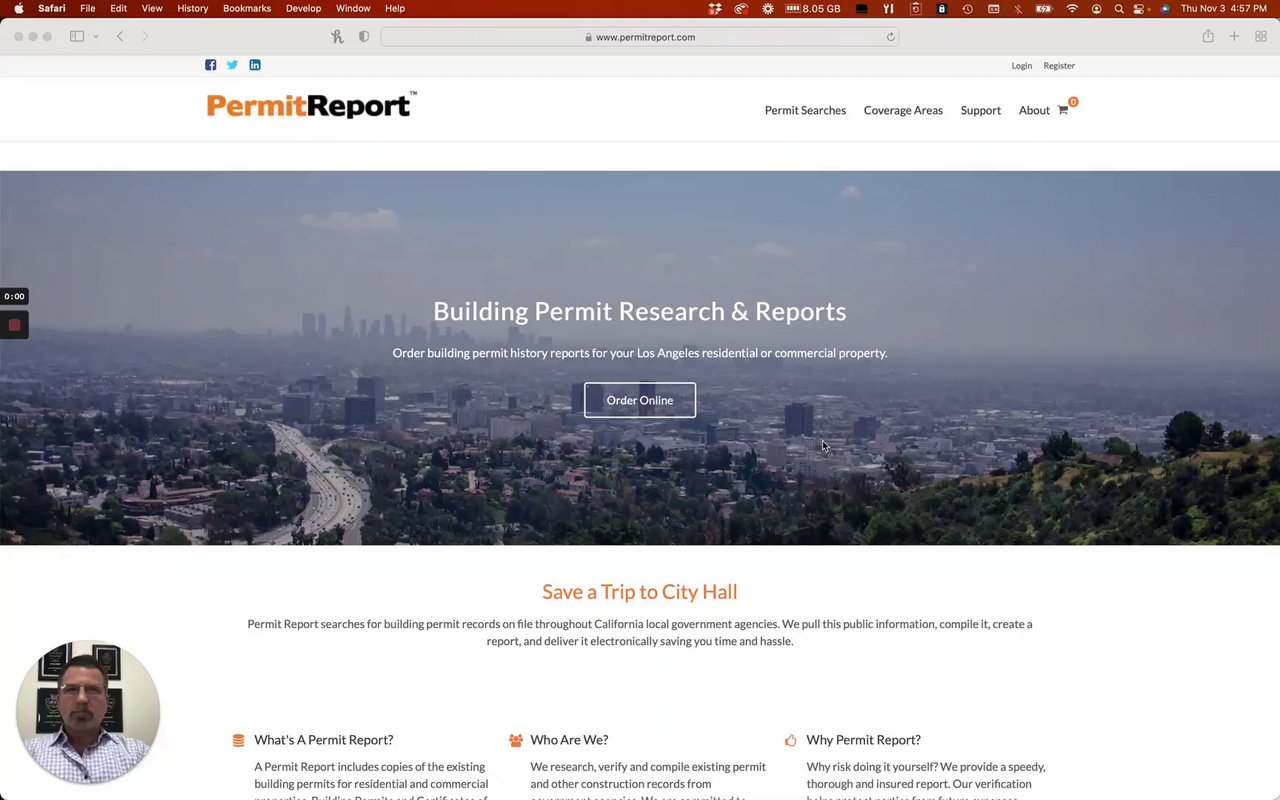
Task: Click the extension icon left of the shield
Action: pos(338,36)
